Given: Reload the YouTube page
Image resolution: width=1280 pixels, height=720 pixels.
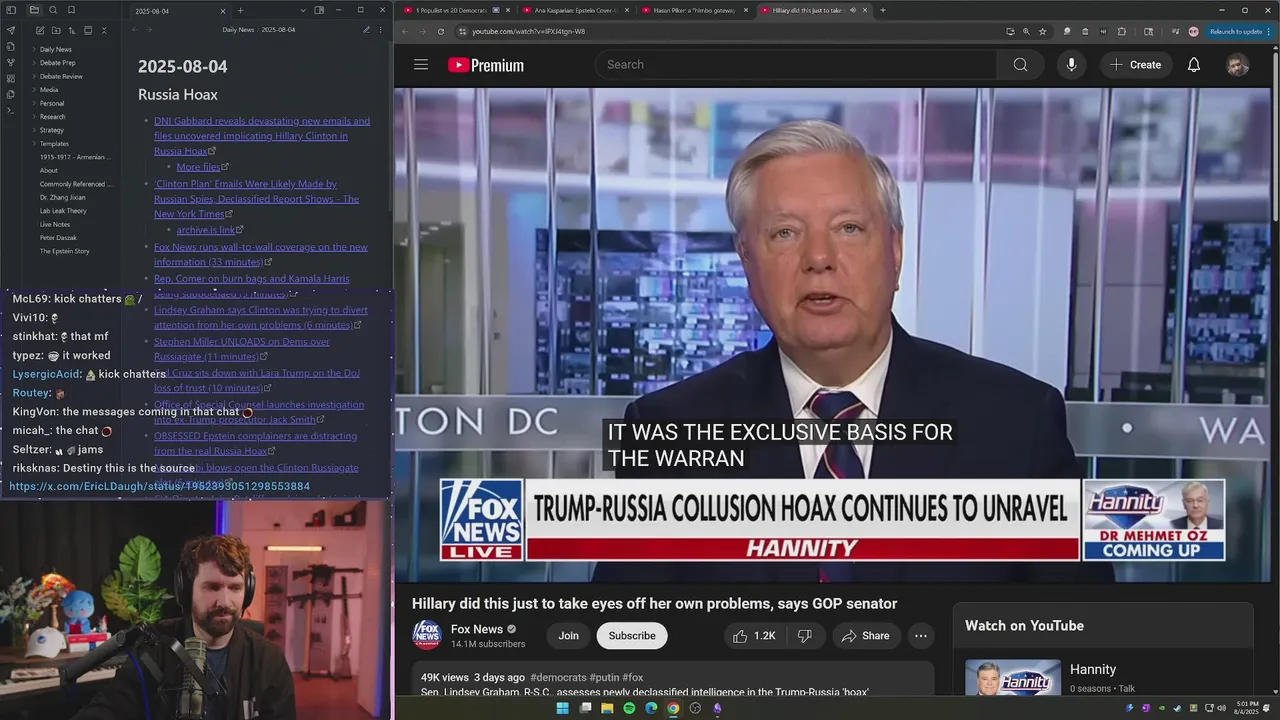Looking at the screenshot, I should [441, 31].
